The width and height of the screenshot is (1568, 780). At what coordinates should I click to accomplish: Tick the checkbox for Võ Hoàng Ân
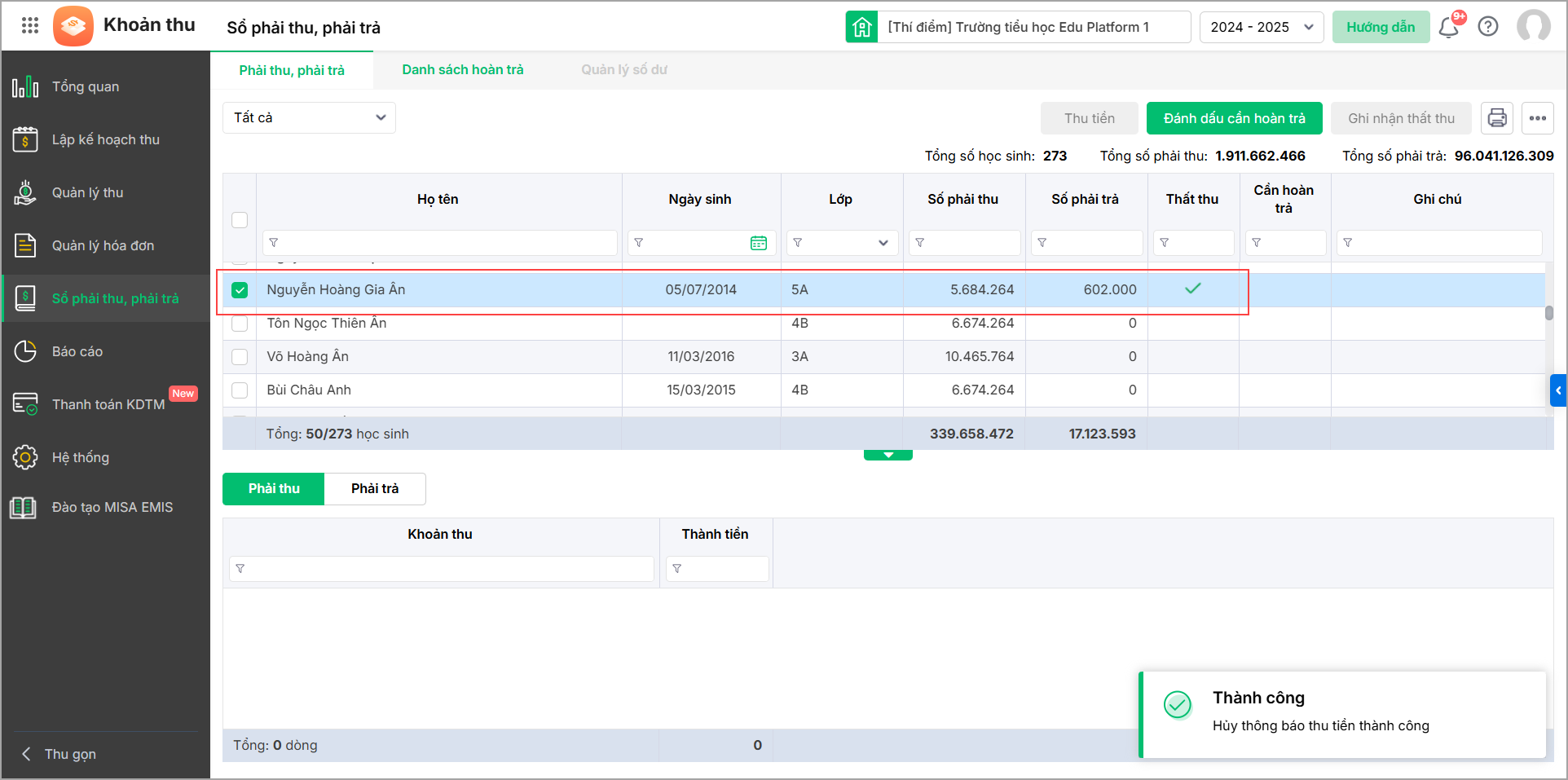coord(240,357)
